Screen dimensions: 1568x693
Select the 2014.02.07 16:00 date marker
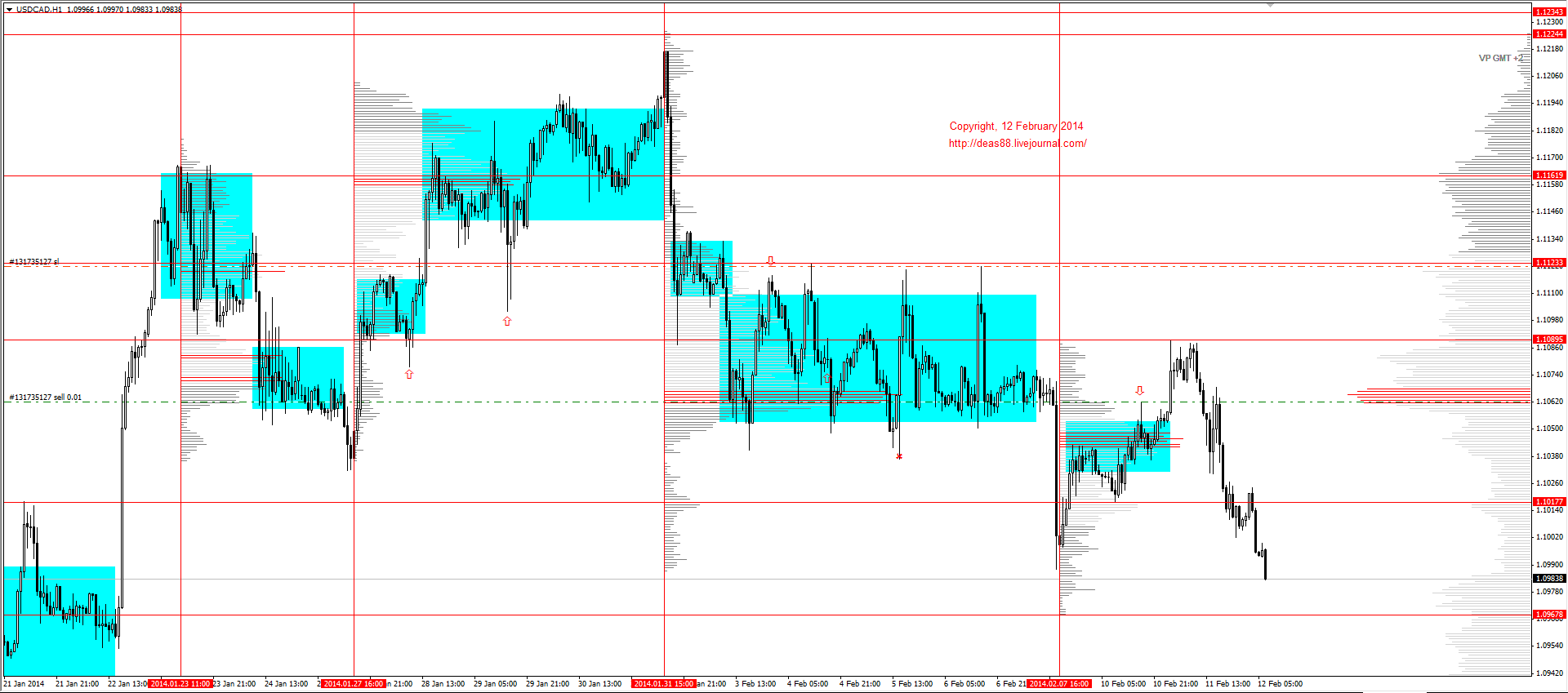(1059, 684)
